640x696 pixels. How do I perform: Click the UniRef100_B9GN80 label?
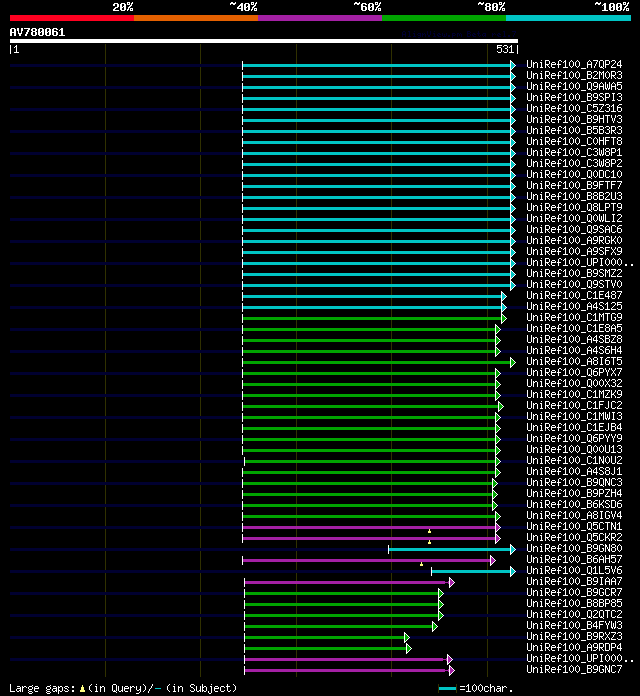[x=574, y=548]
